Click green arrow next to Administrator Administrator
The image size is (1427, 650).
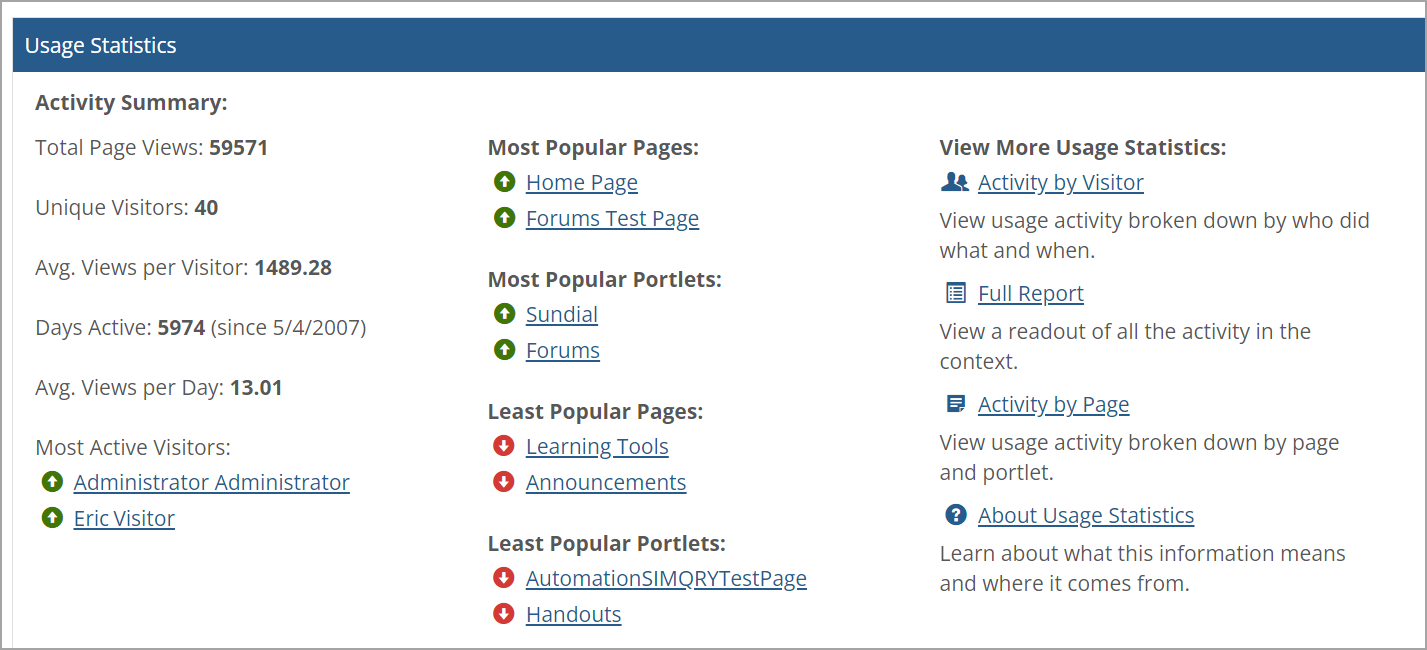point(52,482)
